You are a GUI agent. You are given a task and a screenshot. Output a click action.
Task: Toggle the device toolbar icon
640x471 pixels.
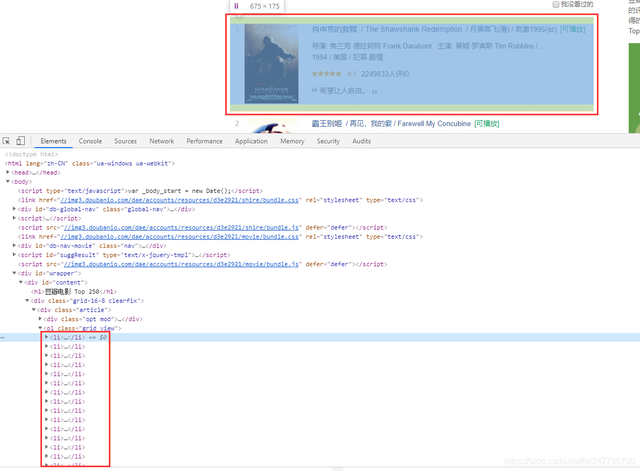(x=20, y=141)
